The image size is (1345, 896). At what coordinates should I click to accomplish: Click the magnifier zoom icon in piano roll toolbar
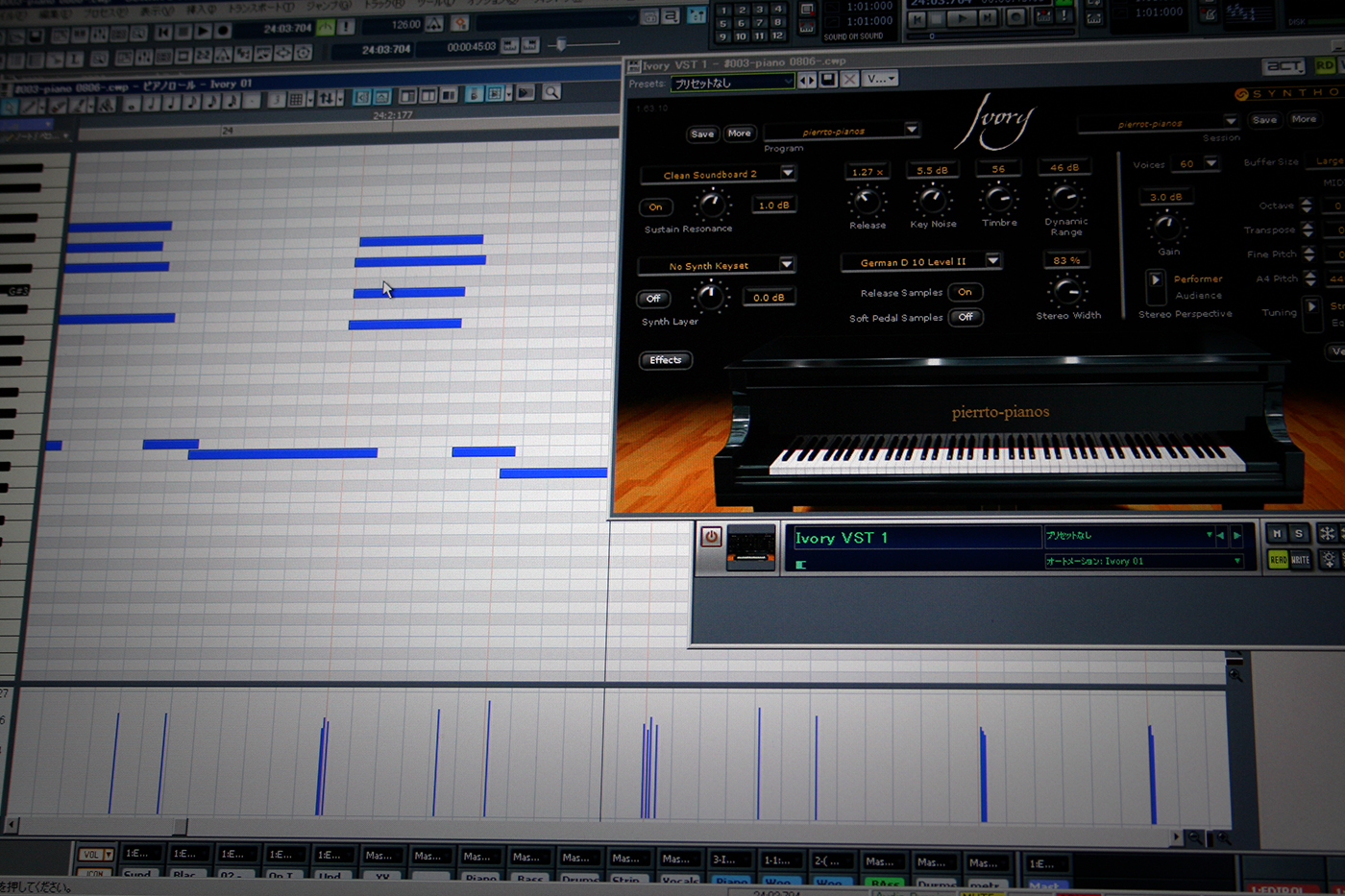tap(551, 92)
